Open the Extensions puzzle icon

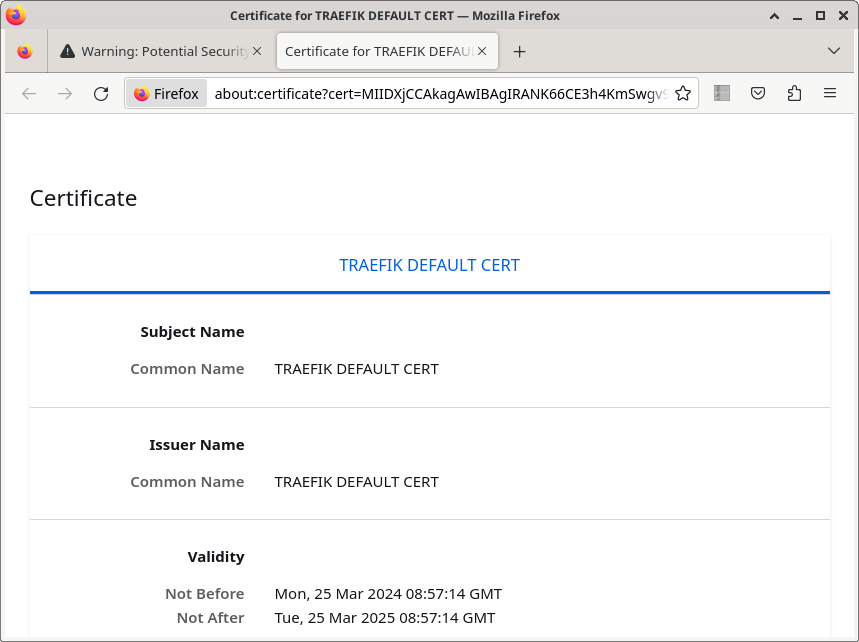[794, 93]
